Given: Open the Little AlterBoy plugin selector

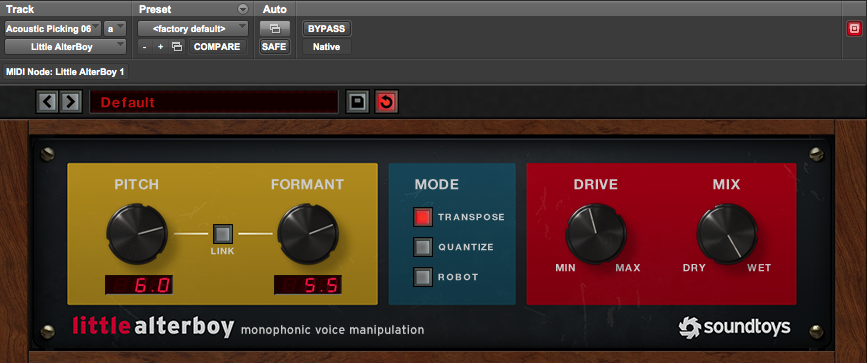Looking at the screenshot, I should coord(65,47).
